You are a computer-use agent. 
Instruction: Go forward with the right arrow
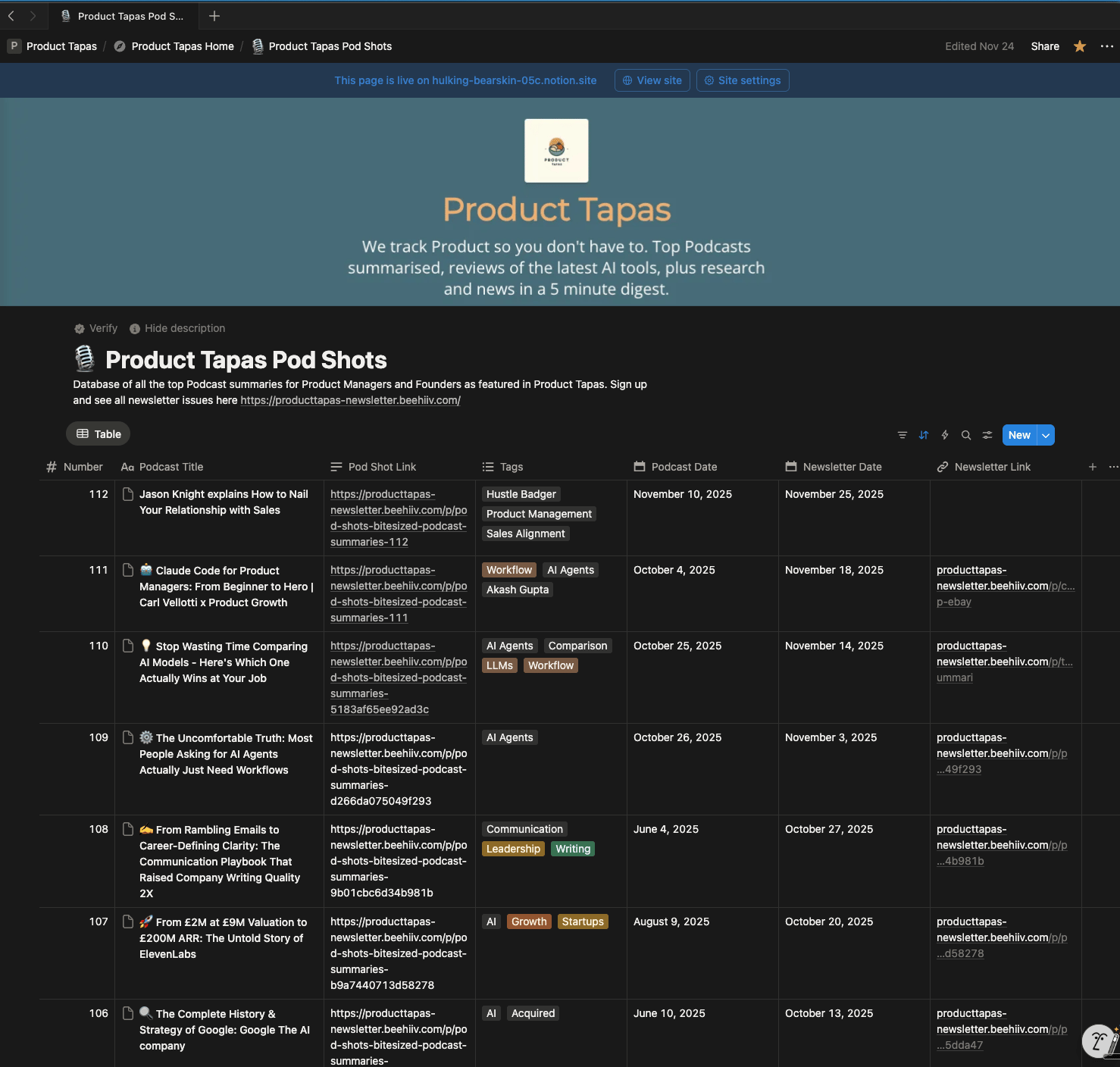point(33,16)
